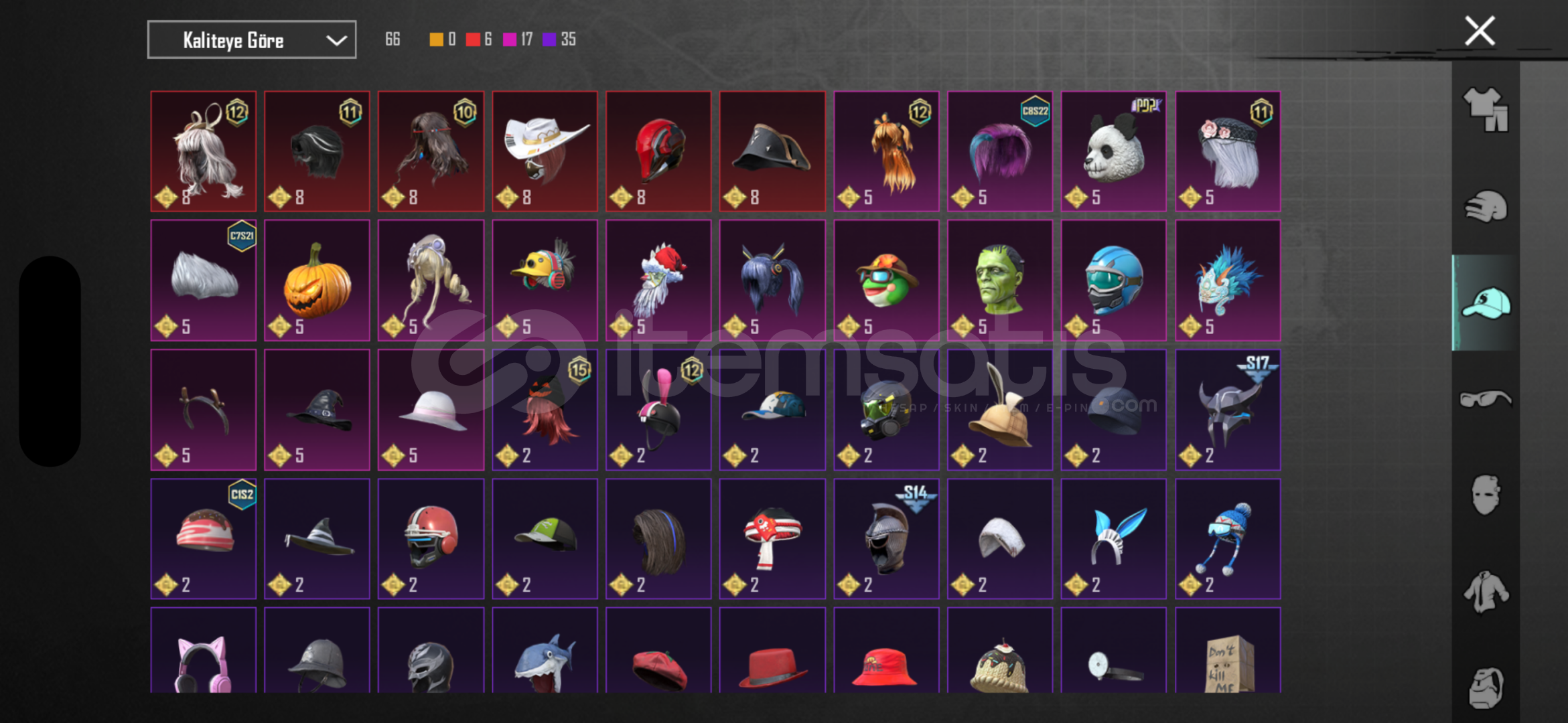
Task: Select the panda head item
Action: 1114,151
